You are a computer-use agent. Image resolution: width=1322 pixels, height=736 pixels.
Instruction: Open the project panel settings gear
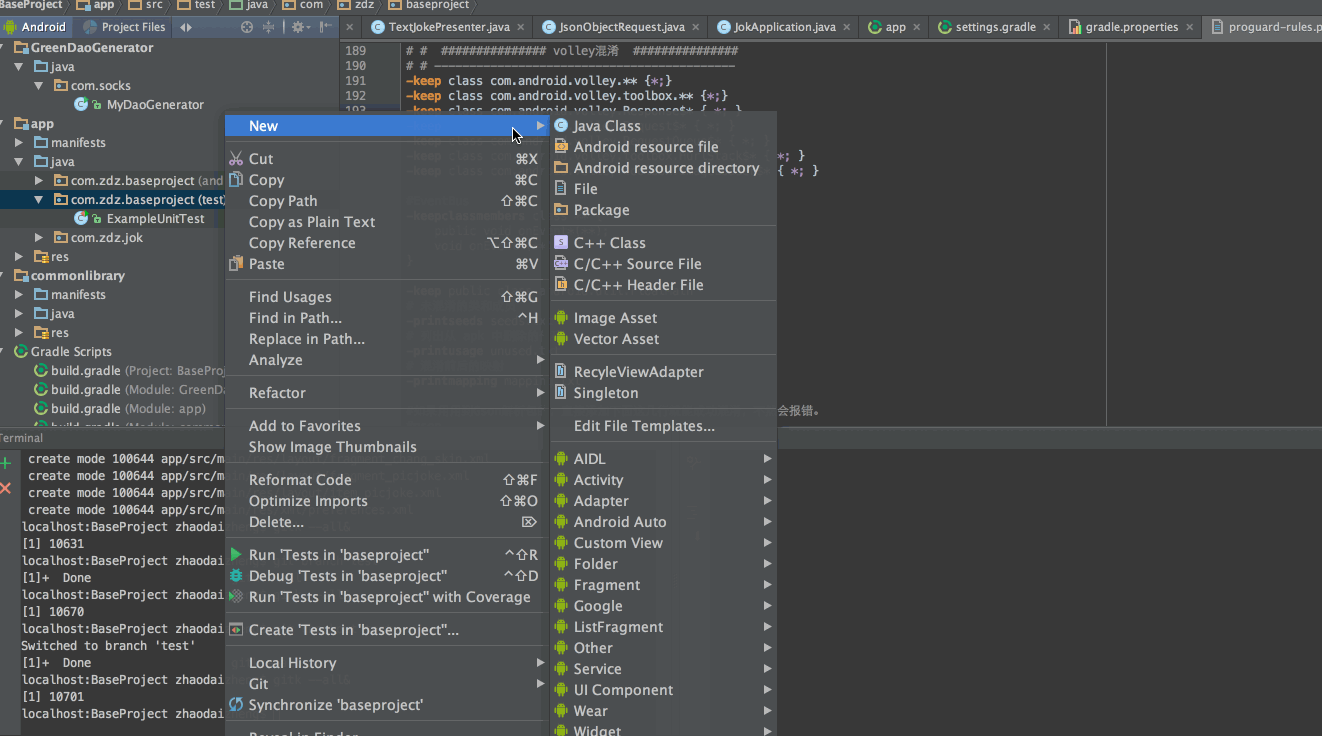[x=298, y=27]
